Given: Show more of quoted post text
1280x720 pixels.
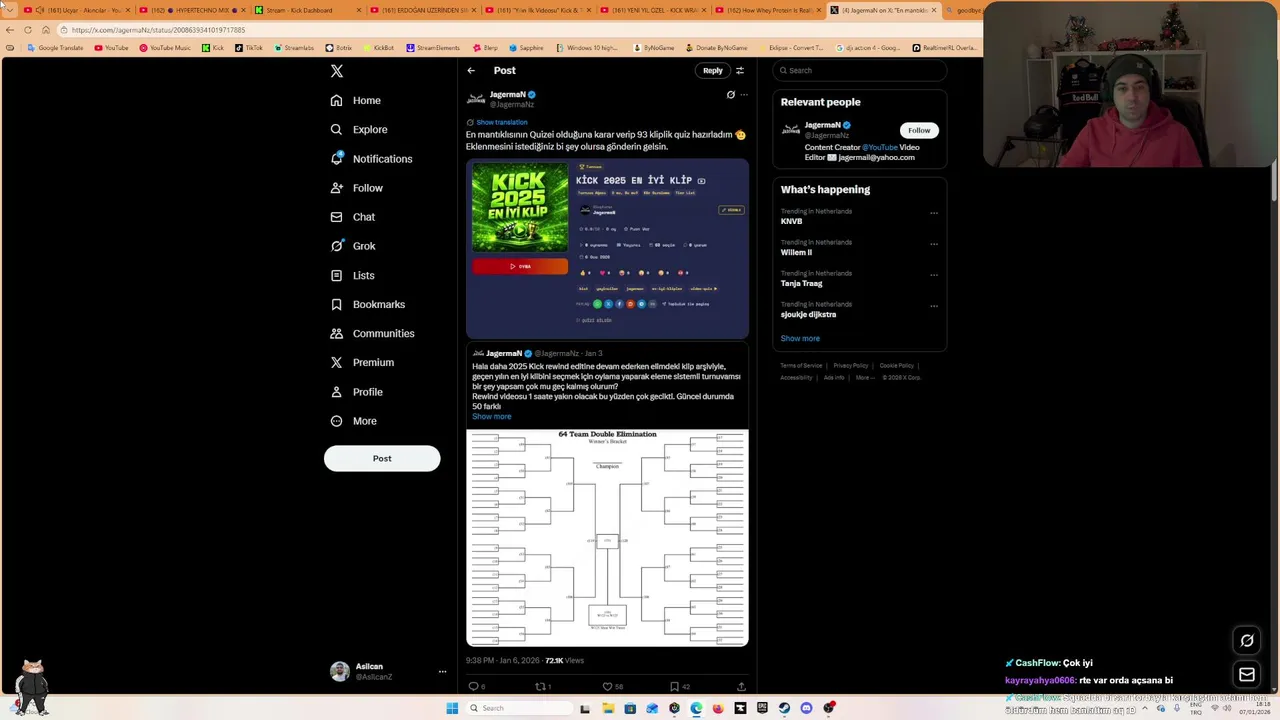Looking at the screenshot, I should point(491,416).
